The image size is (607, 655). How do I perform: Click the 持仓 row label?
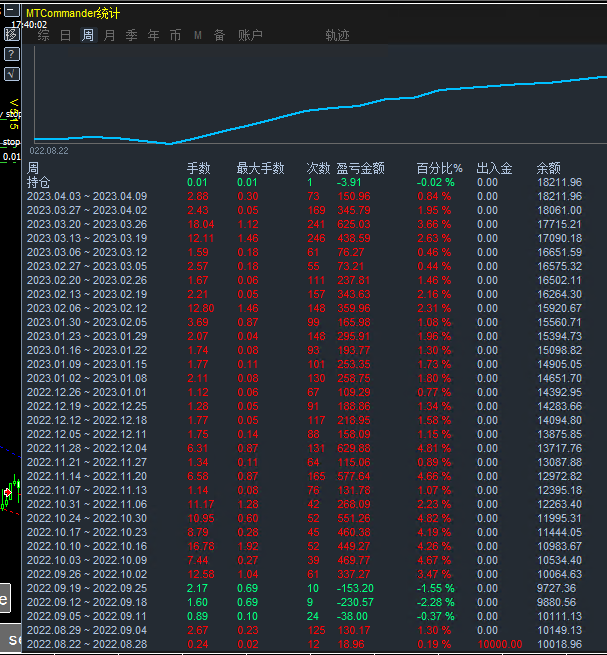pyautogui.click(x=38, y=182)
